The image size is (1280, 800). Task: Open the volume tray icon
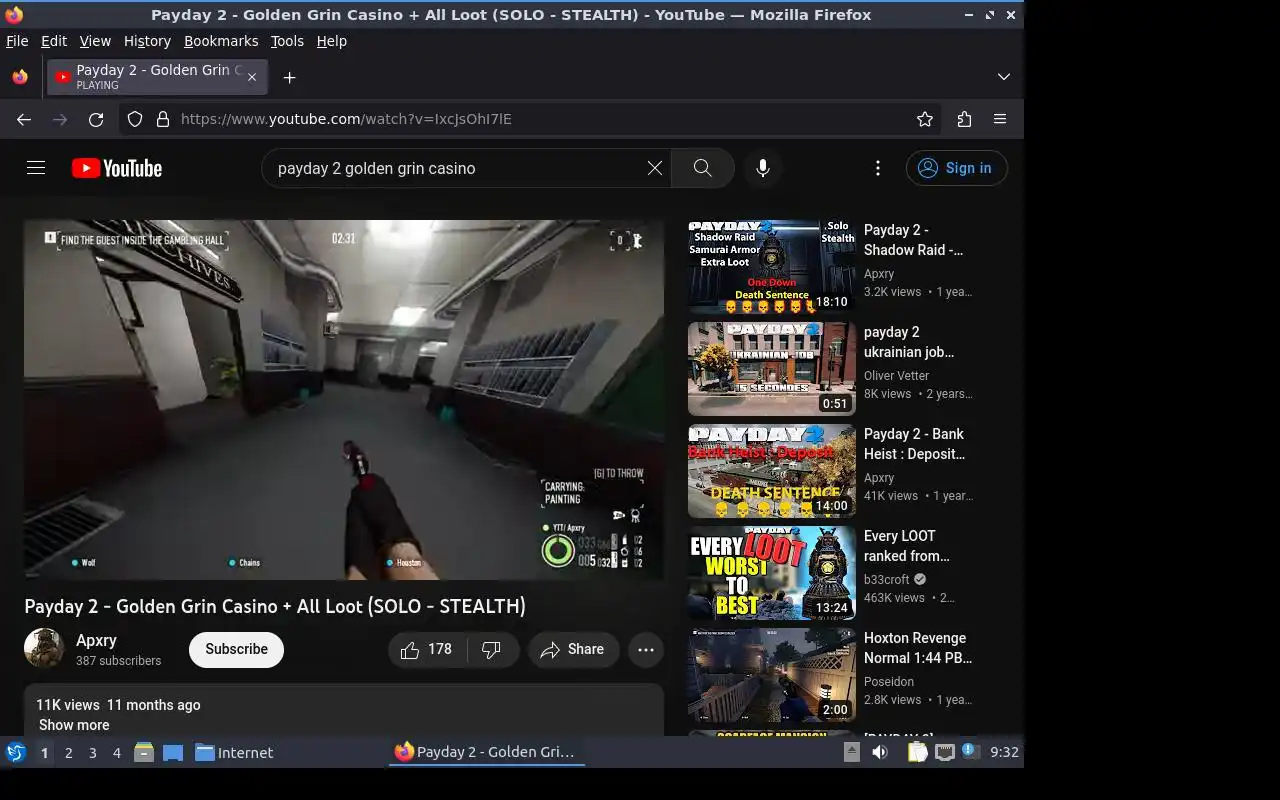point(880,752)
